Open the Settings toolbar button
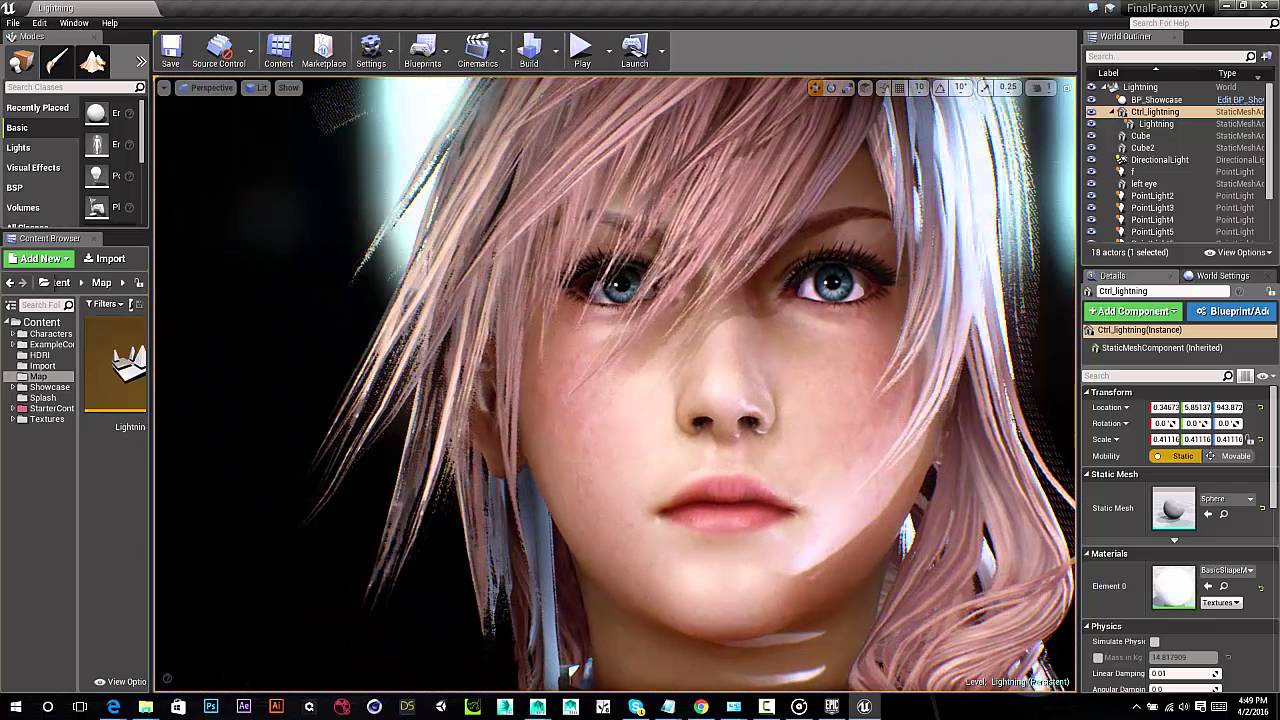The width and height of the screenshot is (1280, 720). (x=371, y=51)
